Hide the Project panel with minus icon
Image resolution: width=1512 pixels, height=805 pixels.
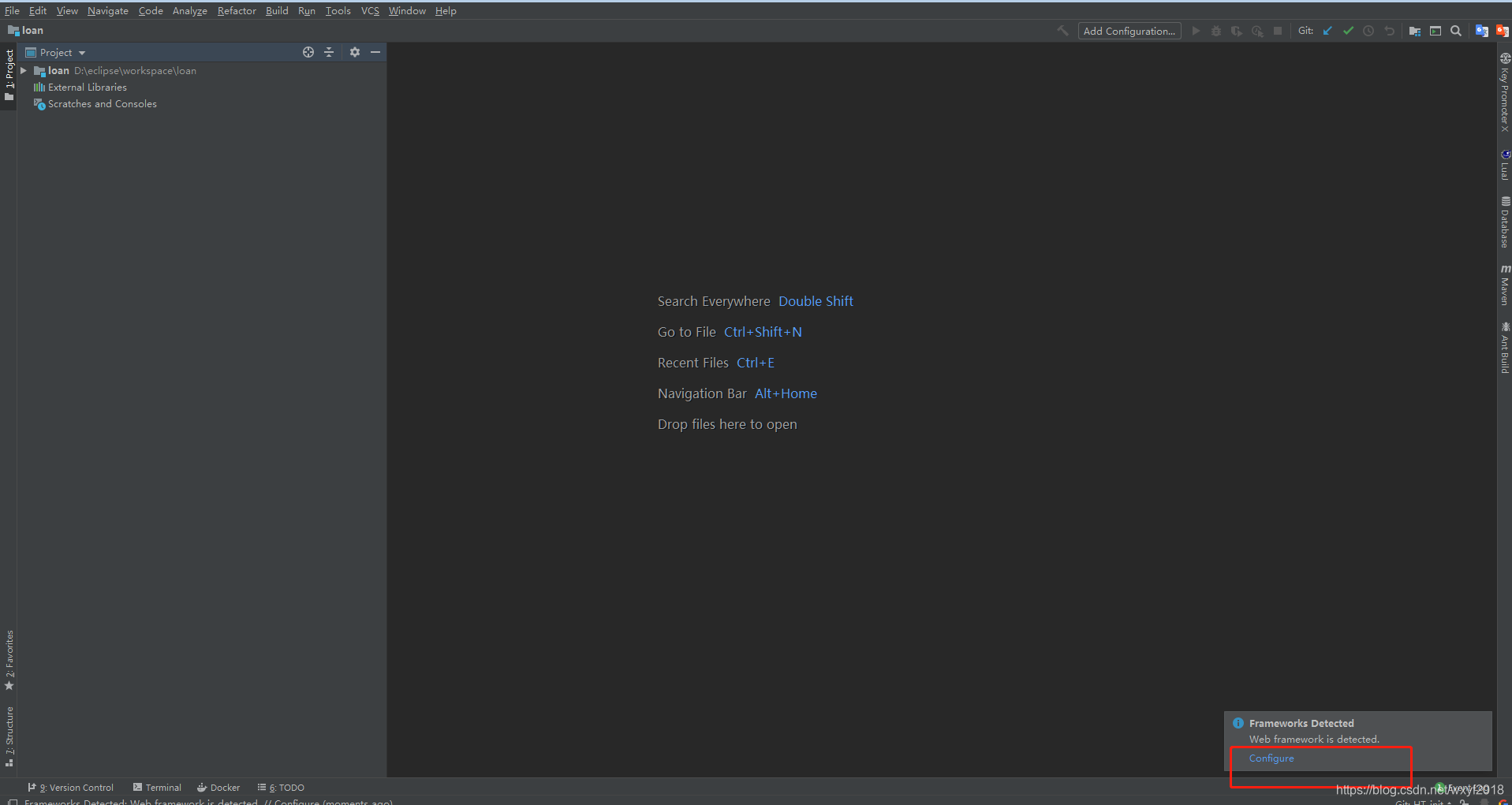(375, 52)
